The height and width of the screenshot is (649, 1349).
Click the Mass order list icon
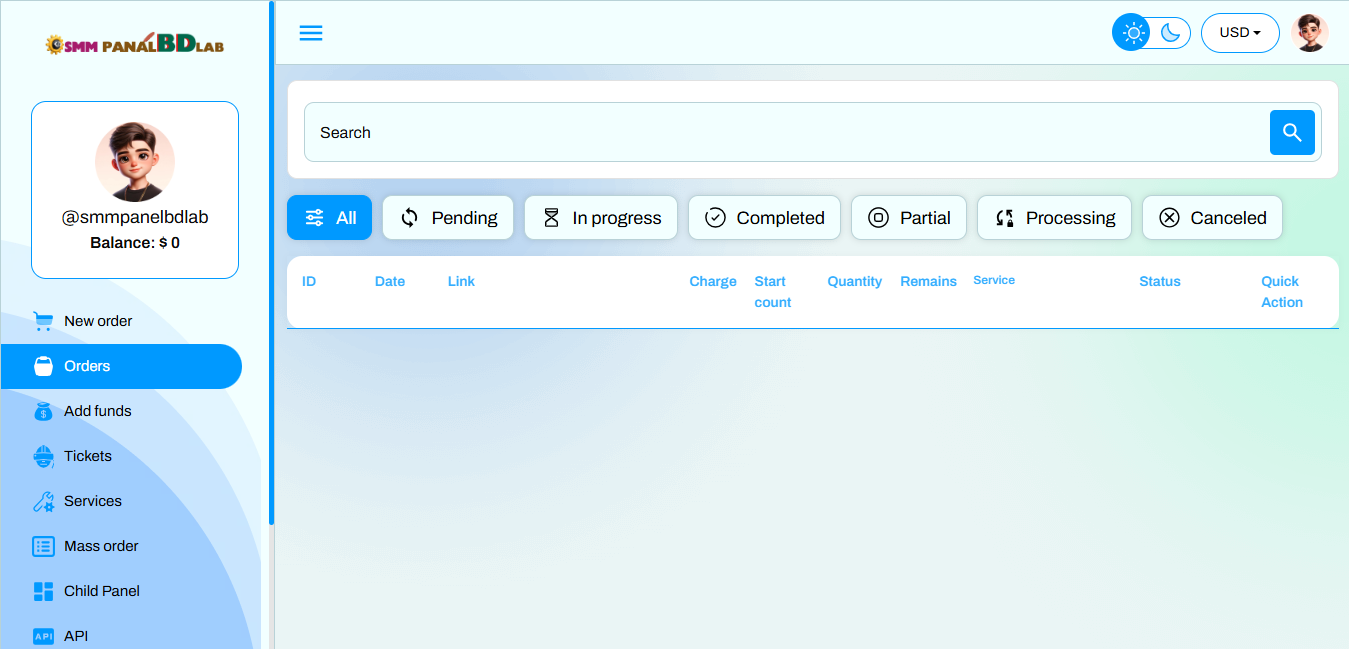(x=43, y=546)
